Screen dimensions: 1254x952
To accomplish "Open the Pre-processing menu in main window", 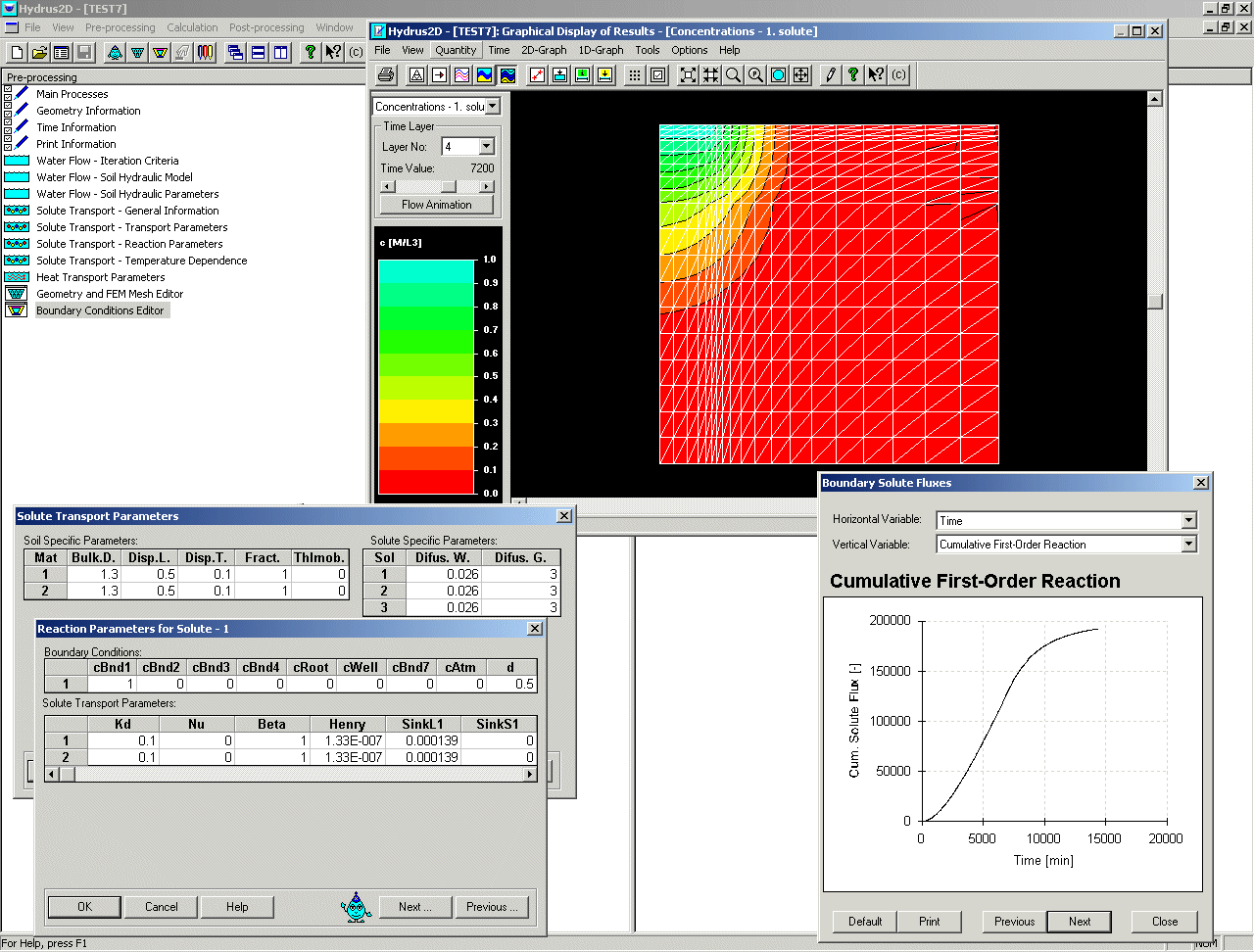I will [x=120, y=27].
